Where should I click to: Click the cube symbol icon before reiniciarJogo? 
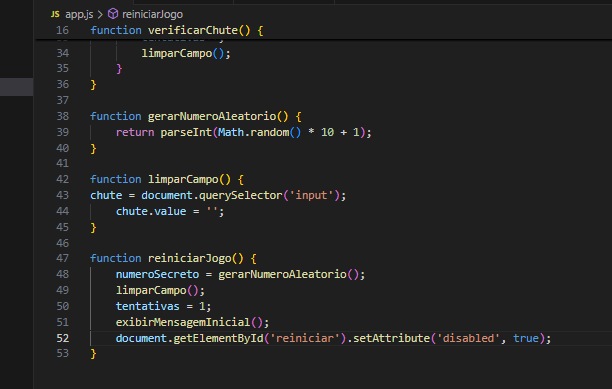coord(113,14)
